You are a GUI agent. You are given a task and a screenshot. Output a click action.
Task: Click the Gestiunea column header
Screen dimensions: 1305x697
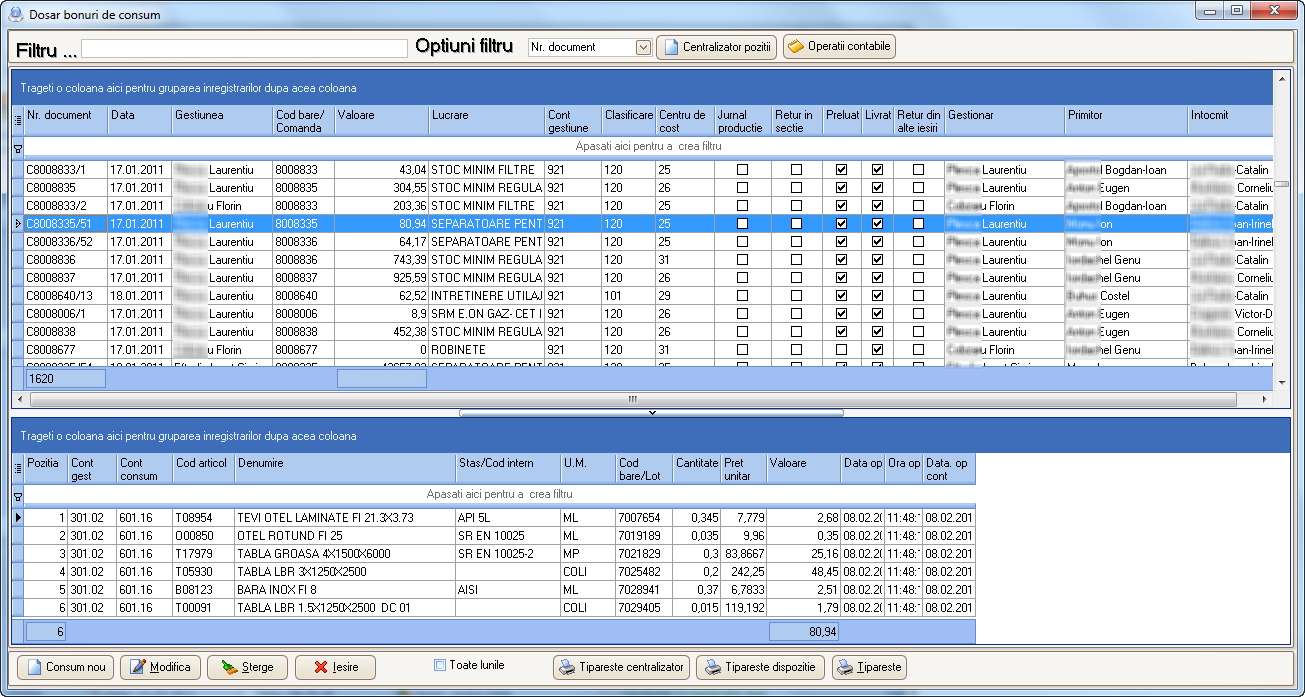222,121
